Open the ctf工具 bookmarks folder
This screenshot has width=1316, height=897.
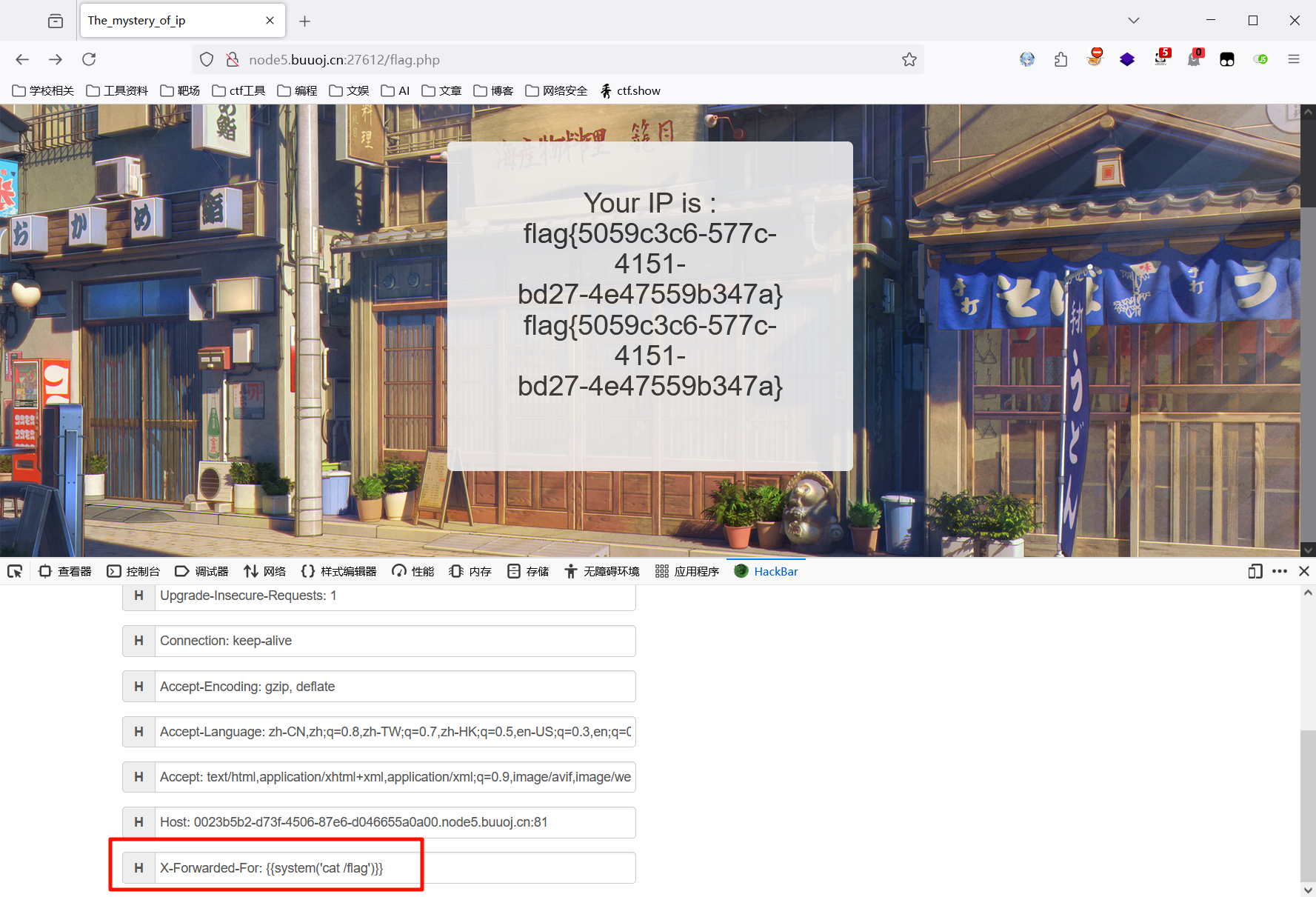(x=239, y=90)
